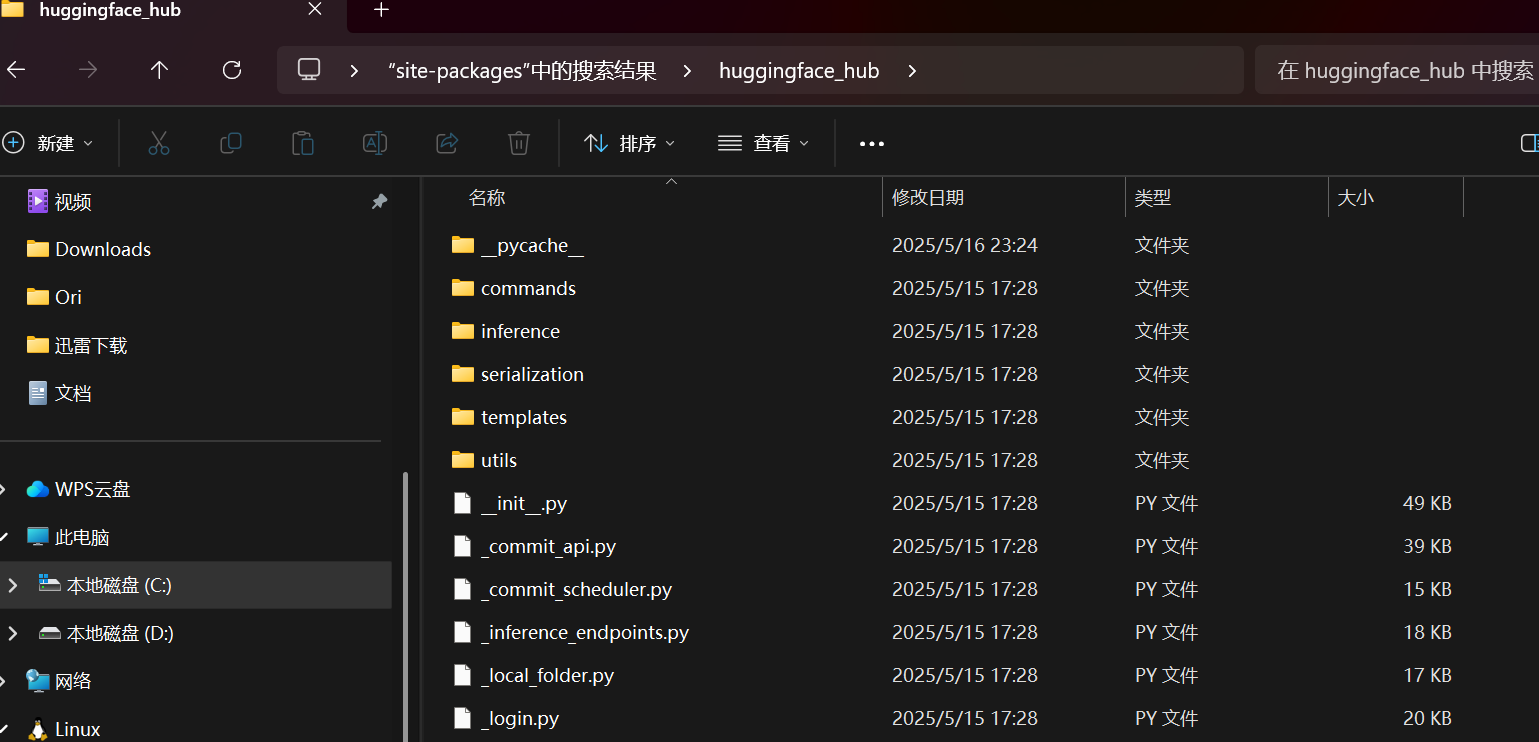The width and height of the screenshot is (1539, 742).
Task: Click the monitor icon in address bar
Action: click(x=309, y=70)
